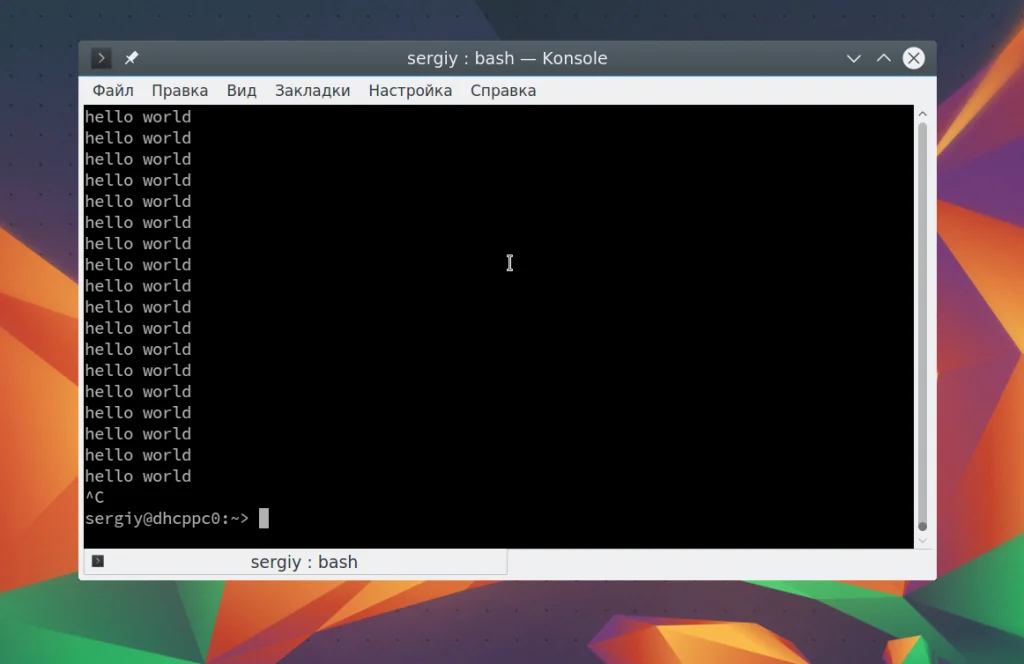Click the scrollbar up arrow
The width and height of the screenshot is (1024, 664).
[x=923, y=114]
